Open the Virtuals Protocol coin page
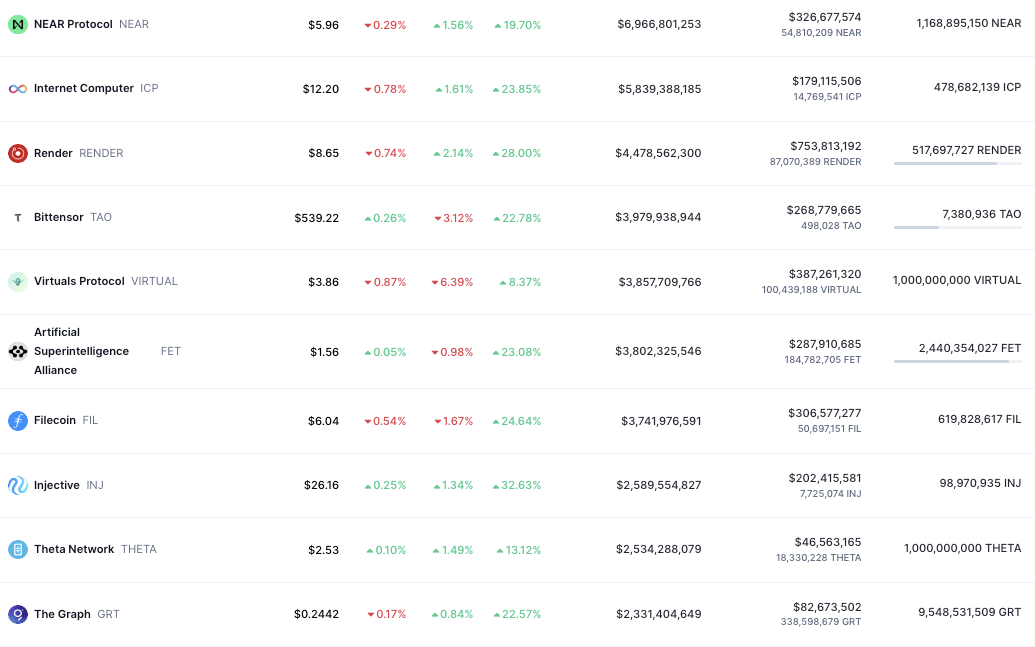This screenshot has width=1035, height=647. click(79, 281)
